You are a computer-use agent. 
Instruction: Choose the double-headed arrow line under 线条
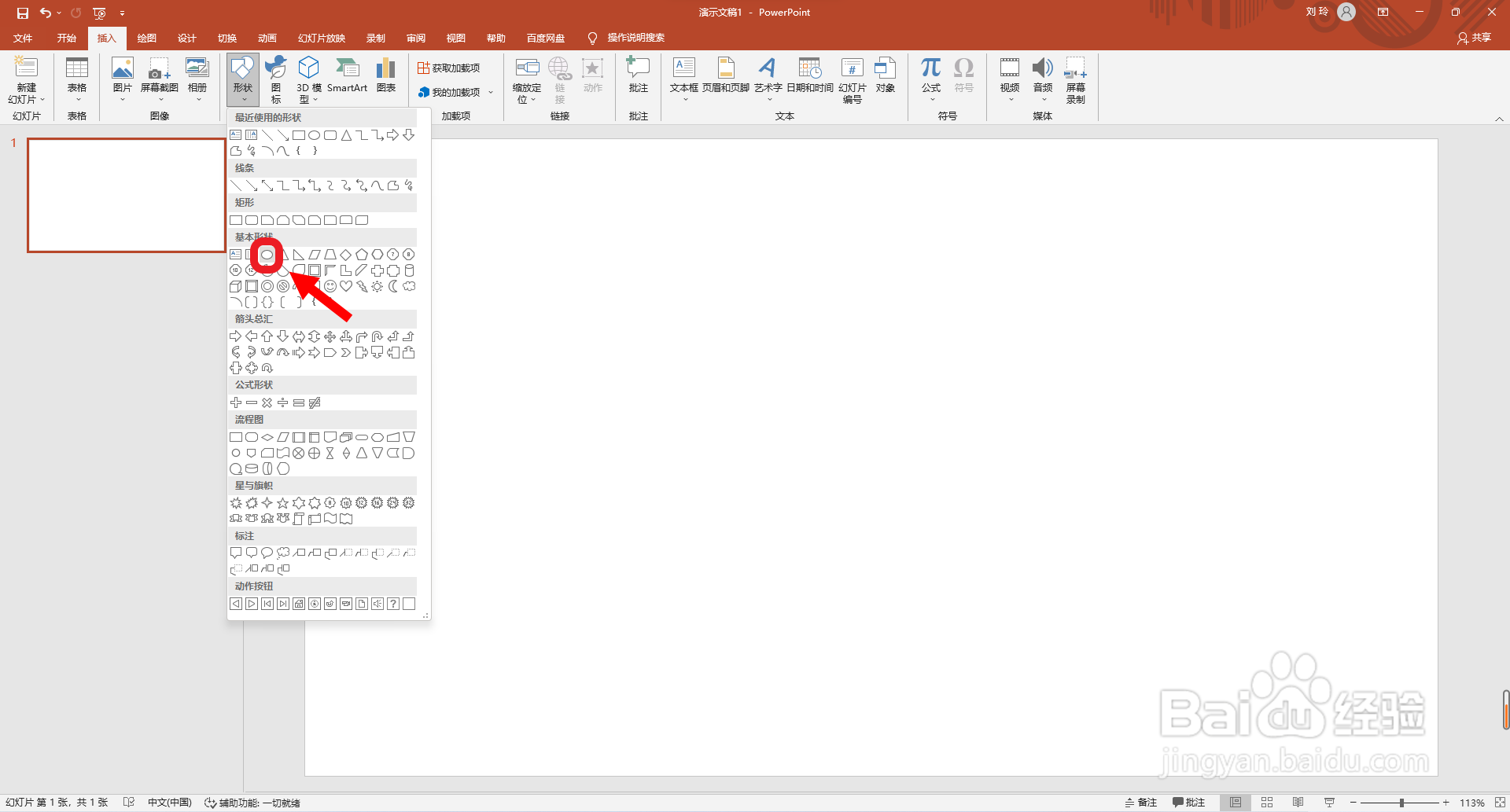(267, 186)
